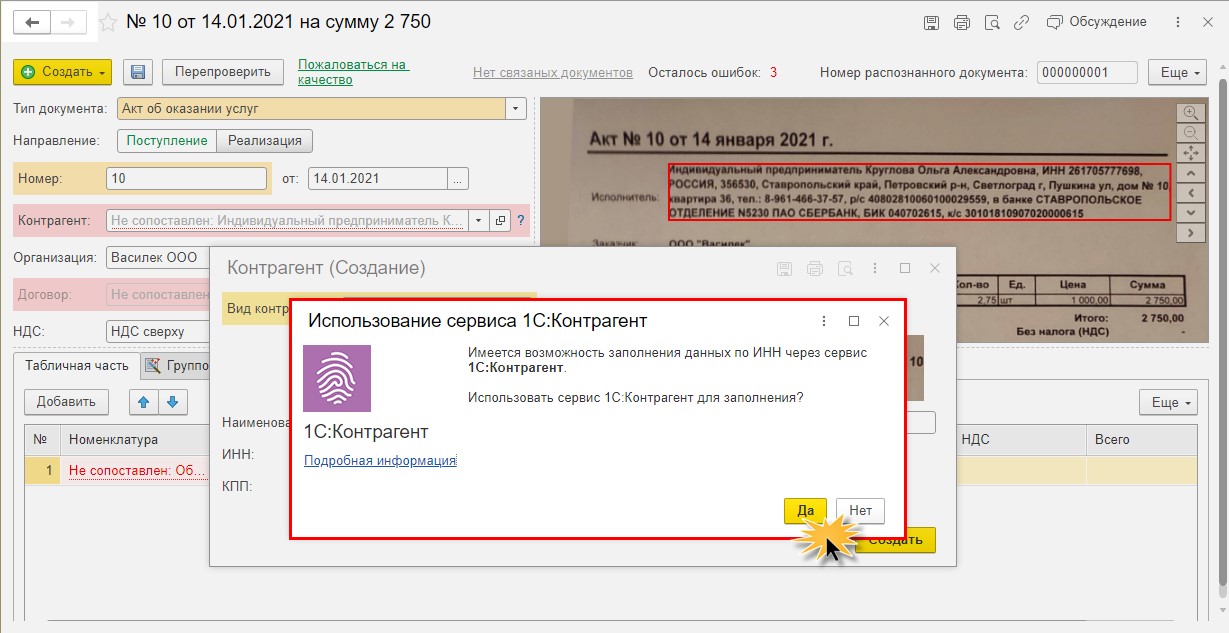1229x633 pixels.
Task: Click the Перепроверить button
Action: pyautogui.click(x=223, y=72)
